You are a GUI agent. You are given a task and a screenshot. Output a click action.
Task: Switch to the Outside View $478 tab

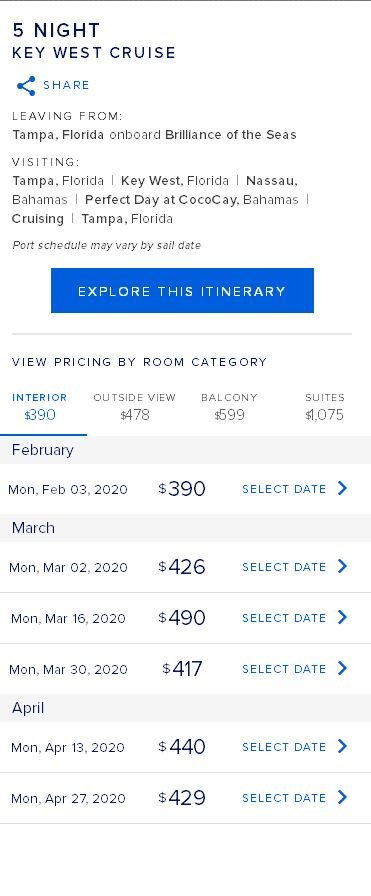[134, 406]
